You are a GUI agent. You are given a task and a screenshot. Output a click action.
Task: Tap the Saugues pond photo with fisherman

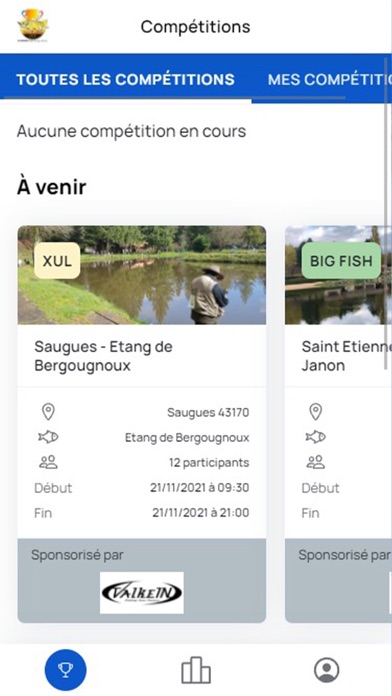142,275
